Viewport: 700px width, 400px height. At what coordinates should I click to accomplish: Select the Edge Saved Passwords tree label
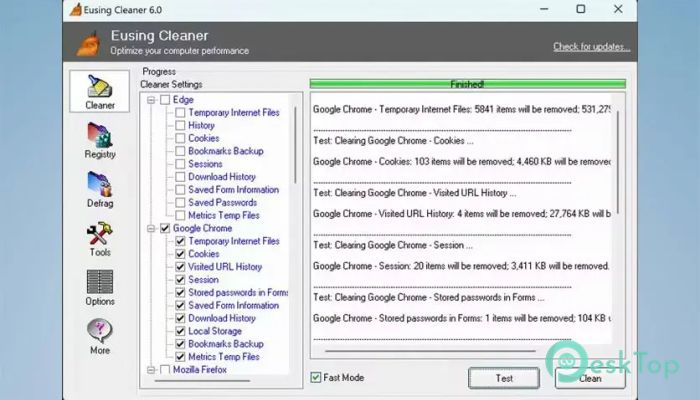(222, 203)
